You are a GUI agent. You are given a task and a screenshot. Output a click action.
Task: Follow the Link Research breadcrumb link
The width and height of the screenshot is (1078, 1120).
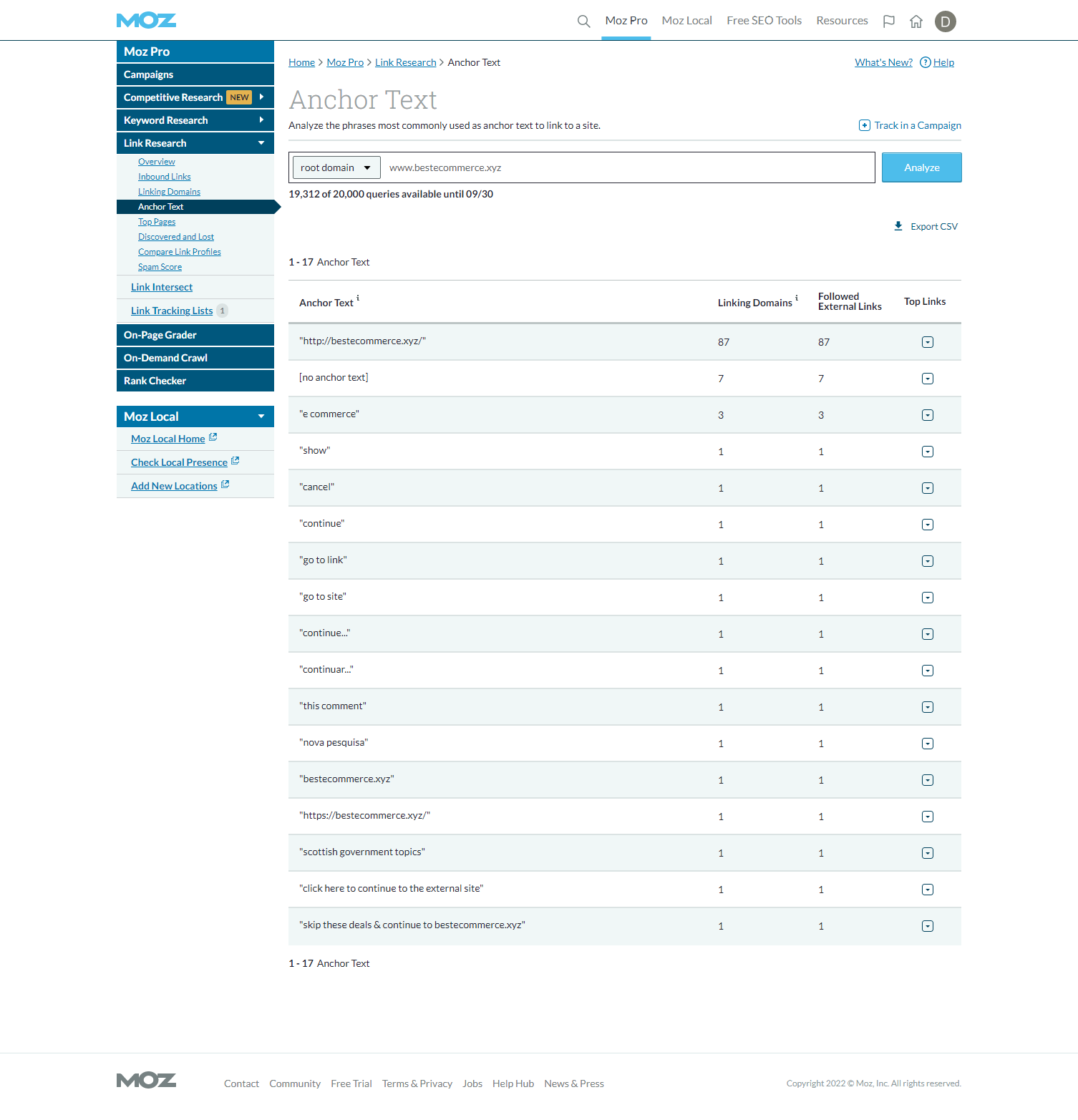tap(406, 62)
